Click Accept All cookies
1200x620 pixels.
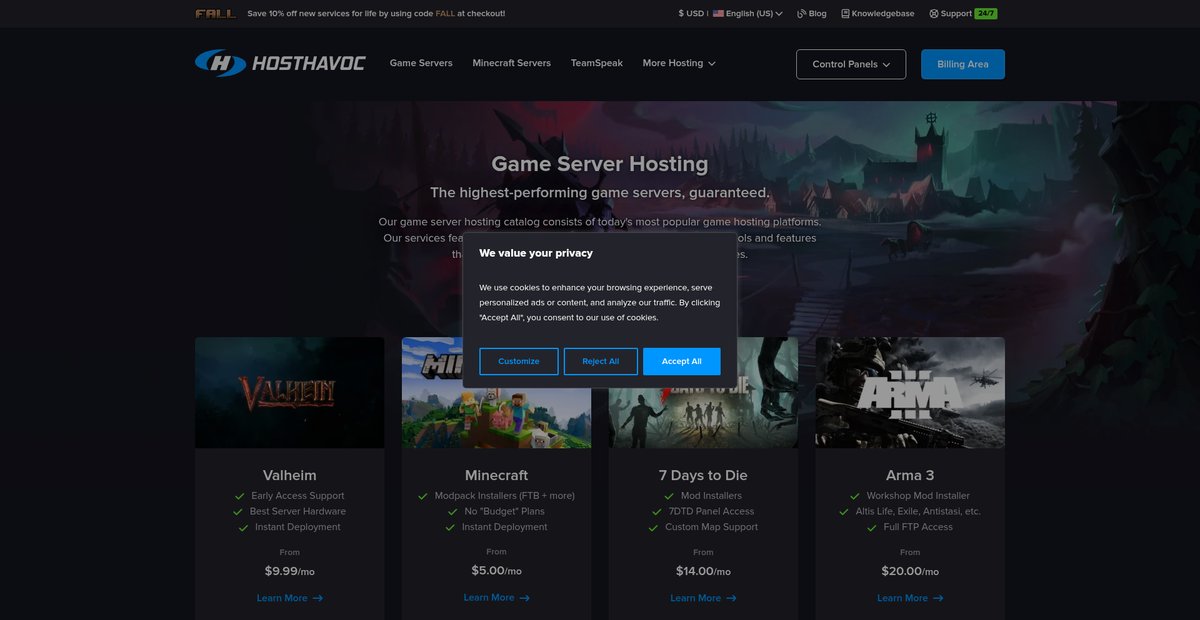click(682, 361)
